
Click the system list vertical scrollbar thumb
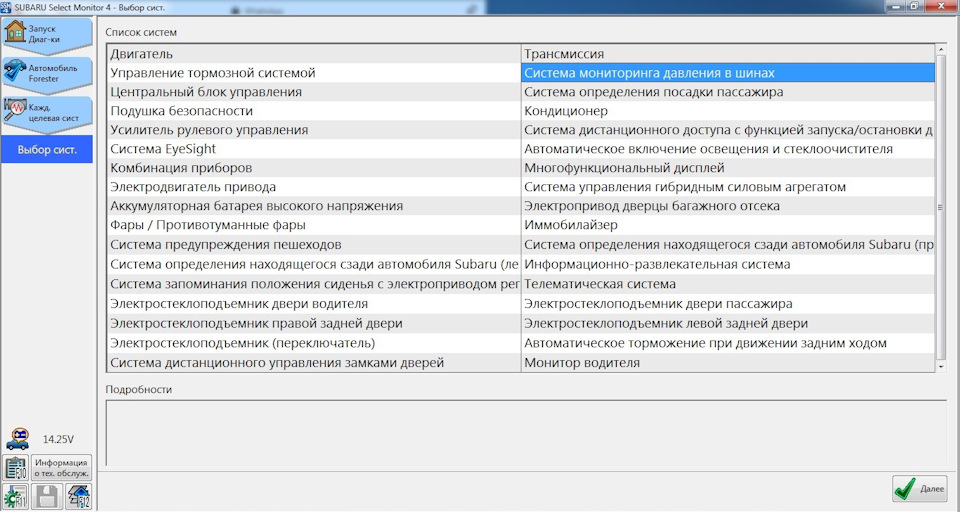click(x=941, y=207)
